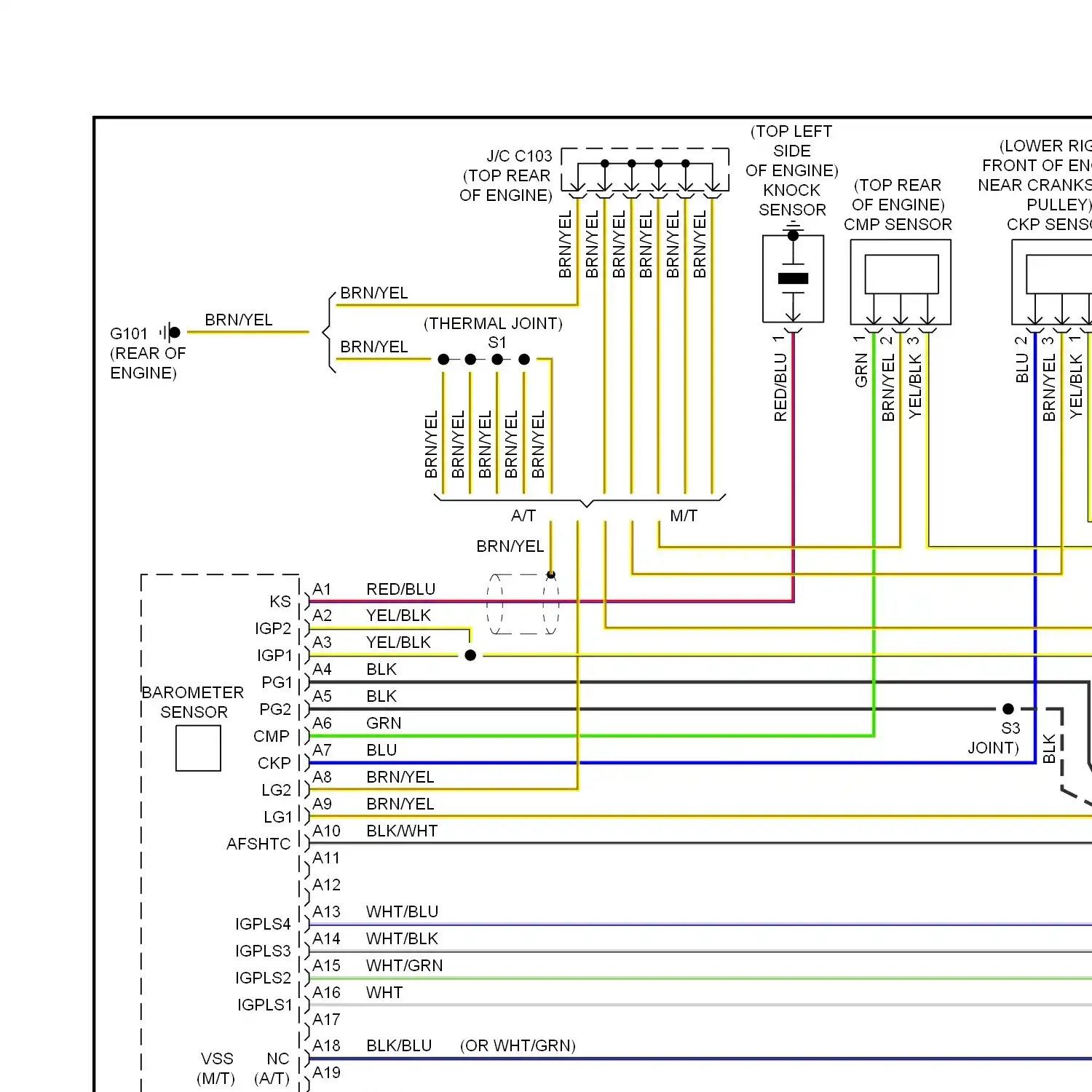The width and height of the screenshot is (1092, 1092).
Task: Select the AFSHTC terminal label
Action: tap(258, 844)
